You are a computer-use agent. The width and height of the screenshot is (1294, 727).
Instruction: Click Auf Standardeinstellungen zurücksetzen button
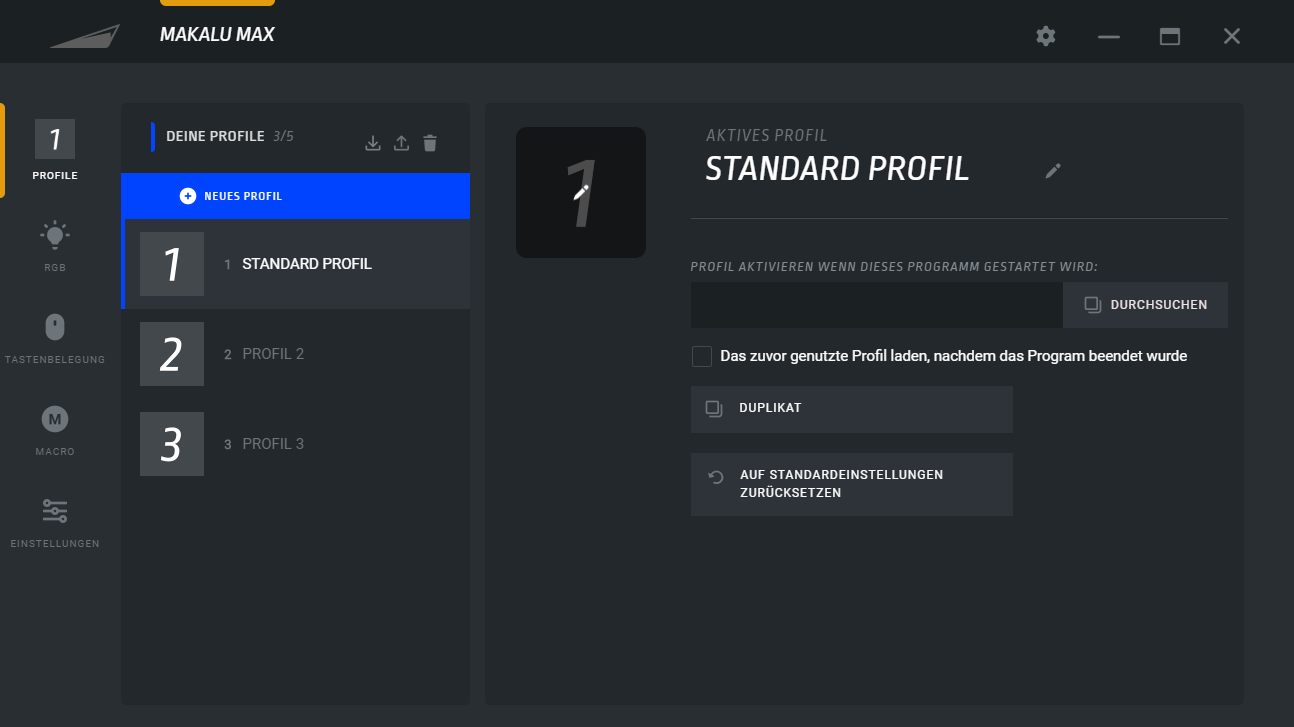point(851,484)
